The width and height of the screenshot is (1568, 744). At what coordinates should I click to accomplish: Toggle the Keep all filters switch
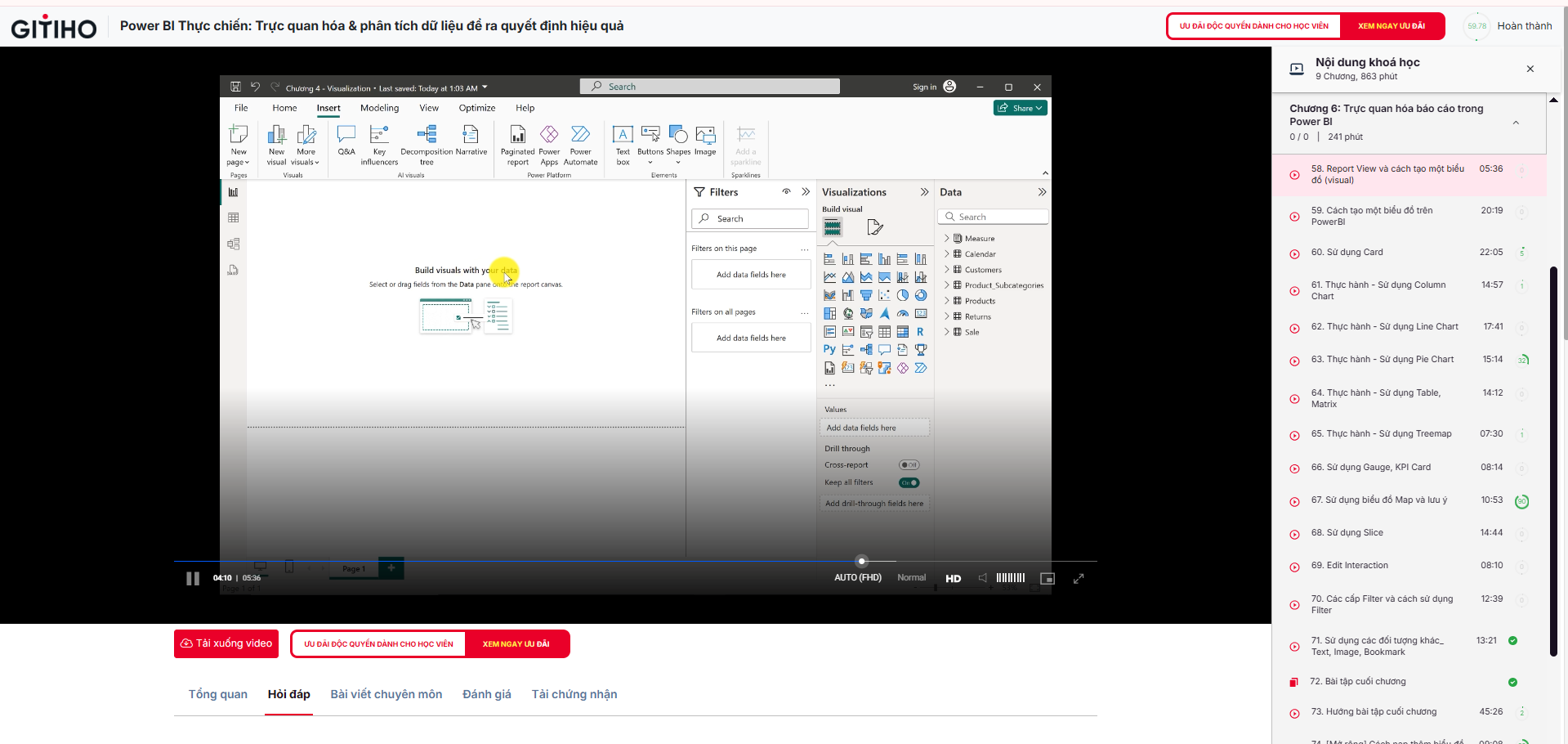tap(909, 482)
